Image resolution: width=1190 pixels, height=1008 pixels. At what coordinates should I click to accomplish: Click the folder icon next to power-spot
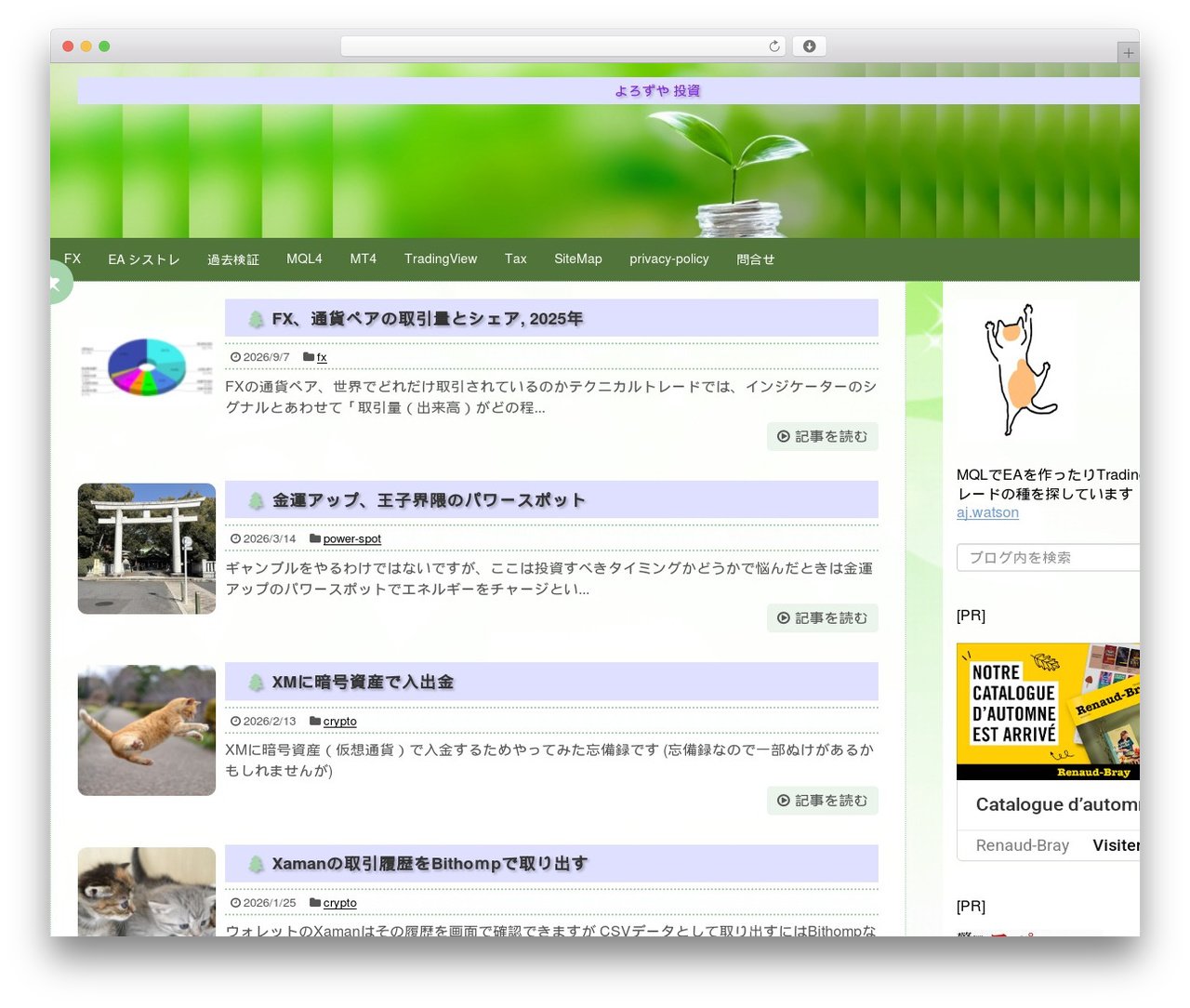315,538
